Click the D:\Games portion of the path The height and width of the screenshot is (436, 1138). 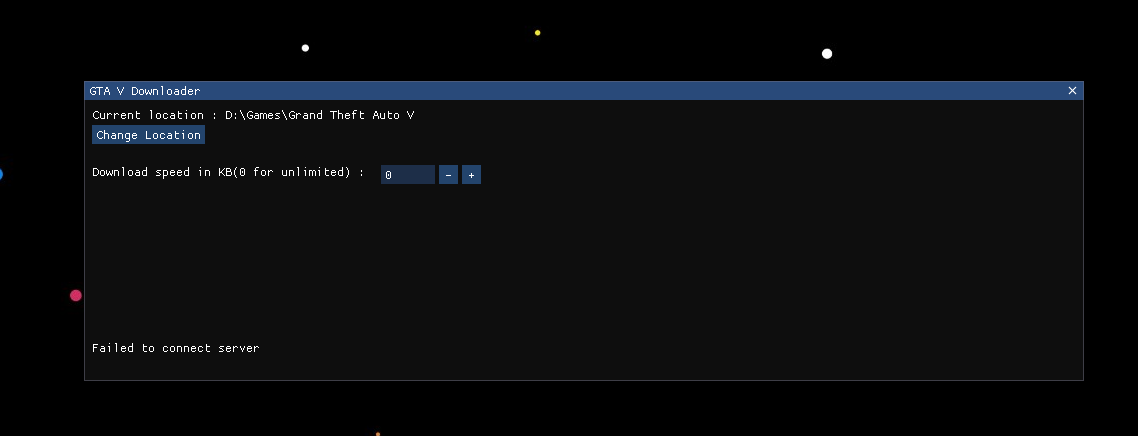tap(253, 115)
